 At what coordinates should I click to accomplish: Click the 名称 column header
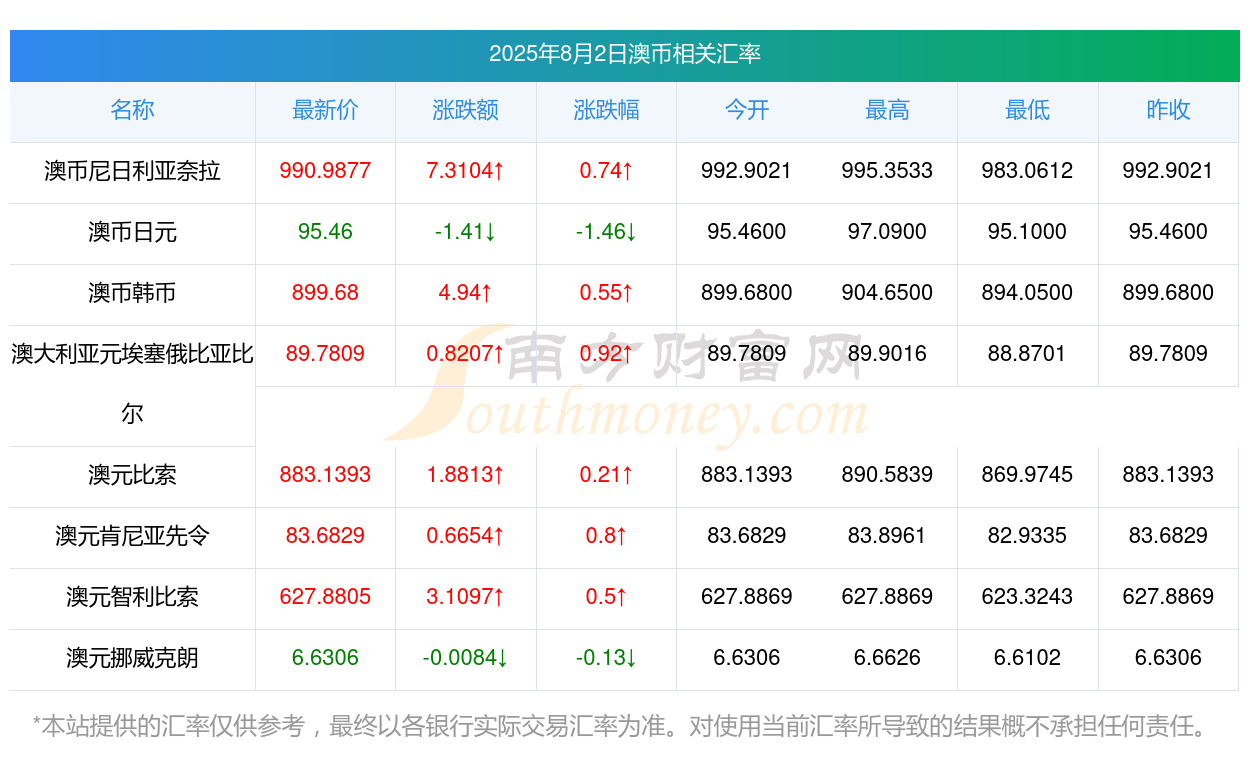coord(132,110)
